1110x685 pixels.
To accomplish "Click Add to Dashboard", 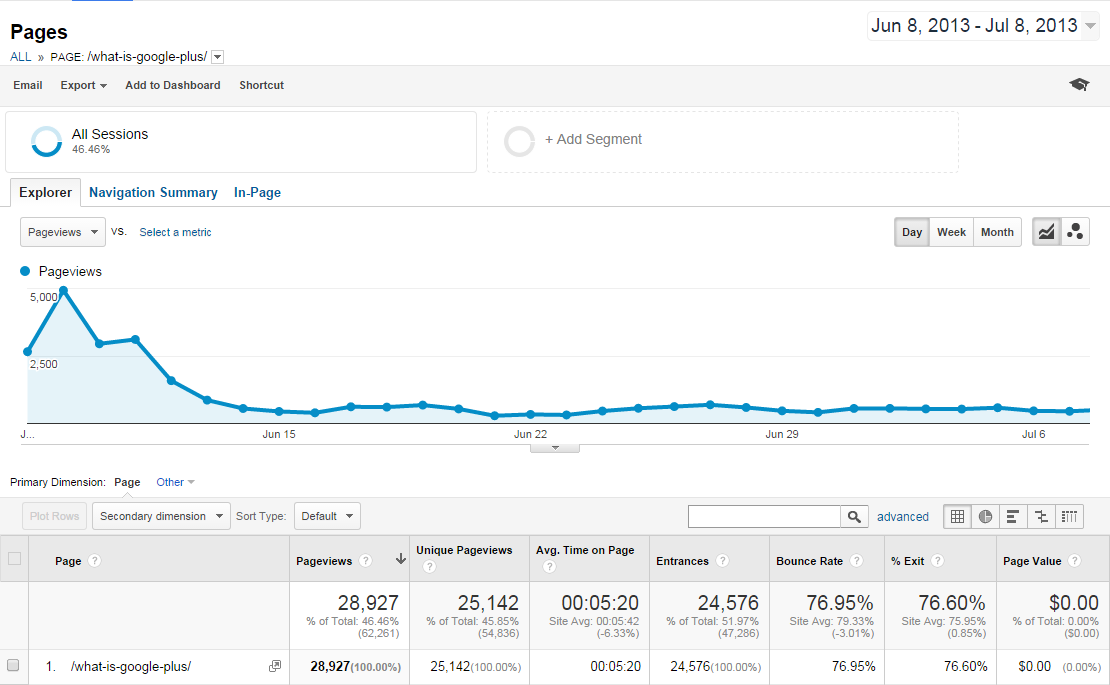I will [x=173, y=85].
